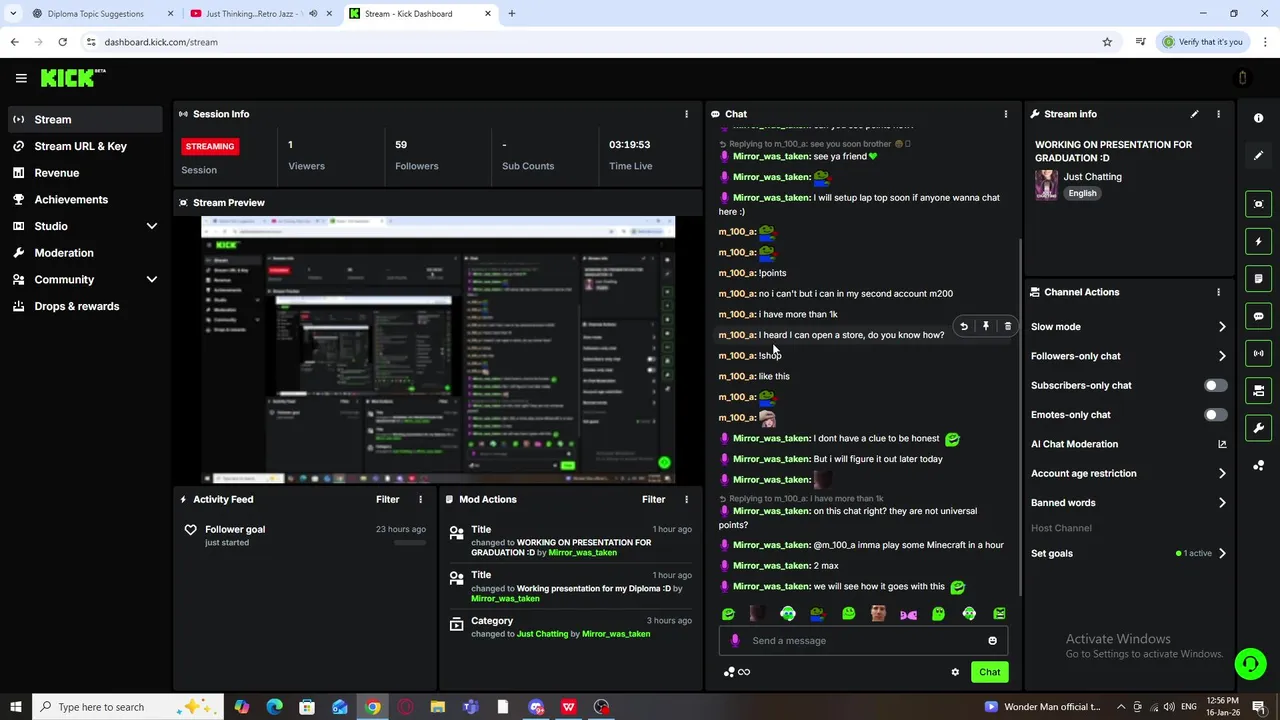
Task: Open Drops & rewards page
Action: pyautogui.click(x=85, y=306)
